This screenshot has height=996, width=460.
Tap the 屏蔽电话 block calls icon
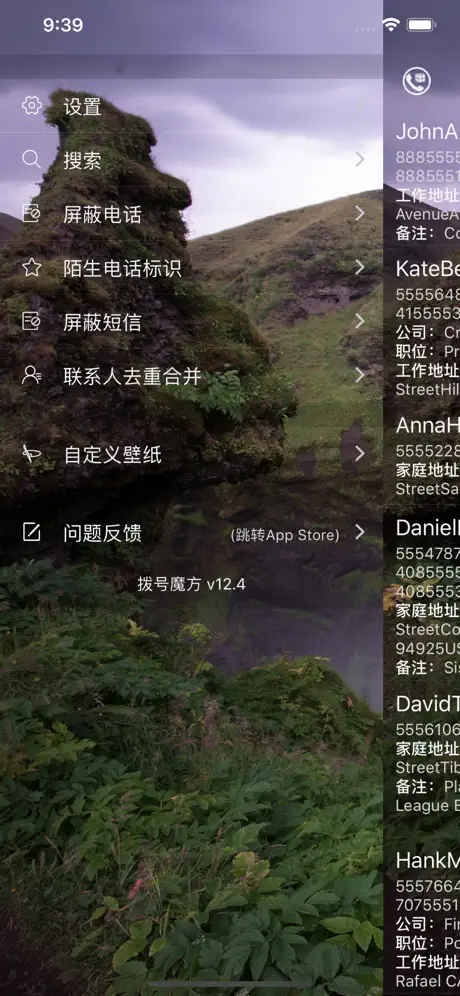click(31, 213)
